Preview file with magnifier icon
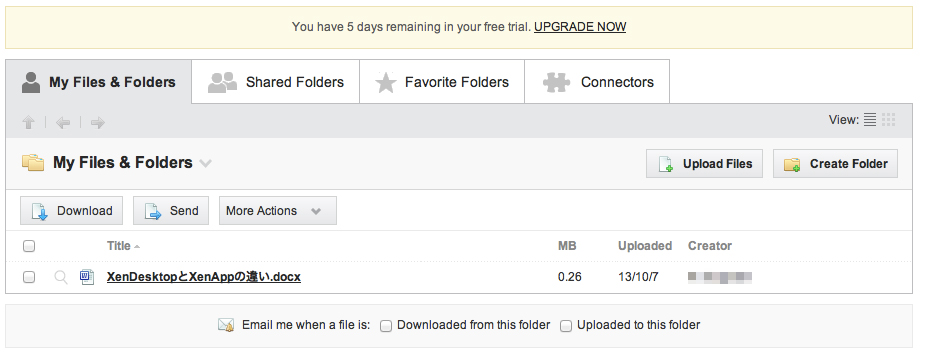The width and height of the screenshot is (926, 361). (60, 277)
